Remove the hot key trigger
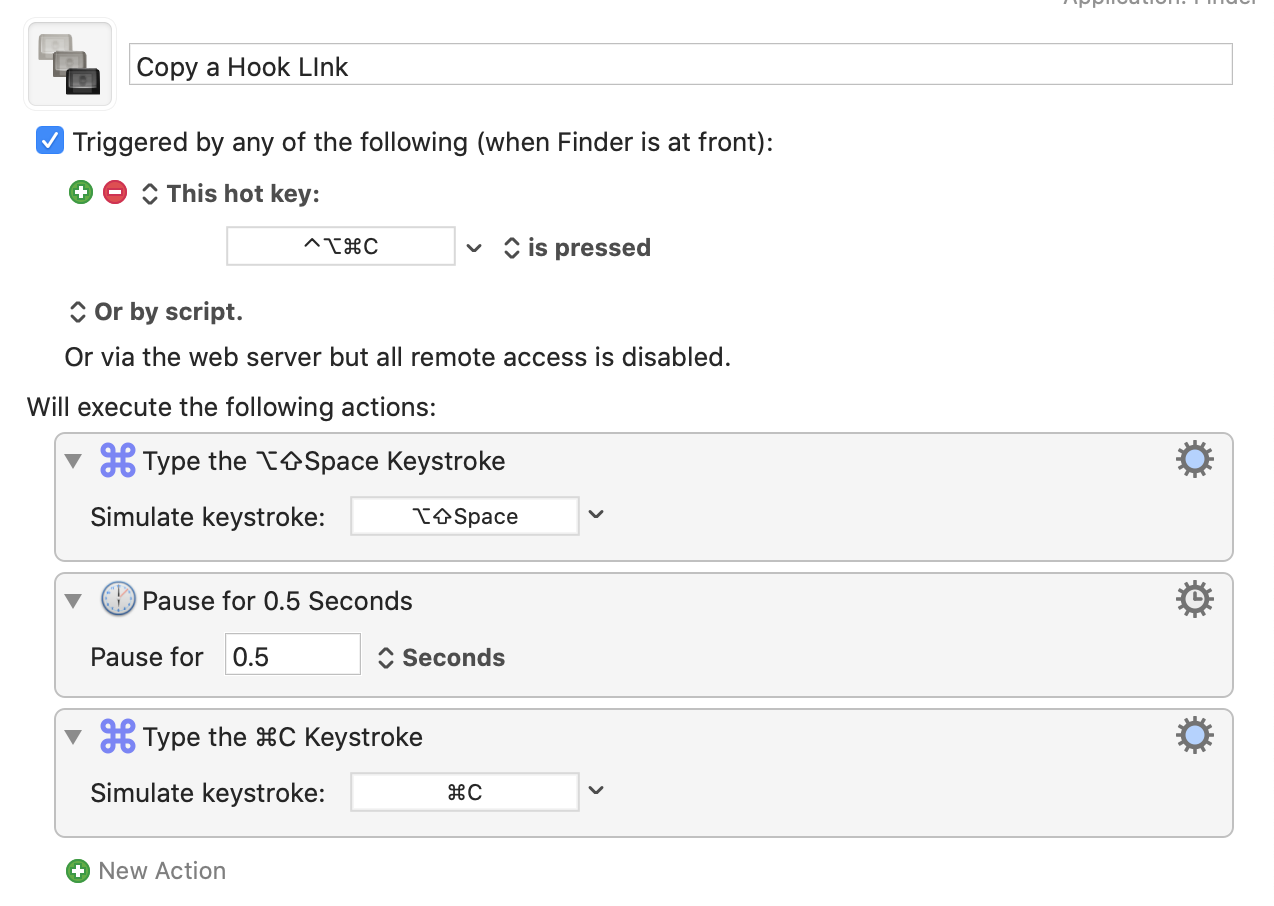 (x=115, y=193)
